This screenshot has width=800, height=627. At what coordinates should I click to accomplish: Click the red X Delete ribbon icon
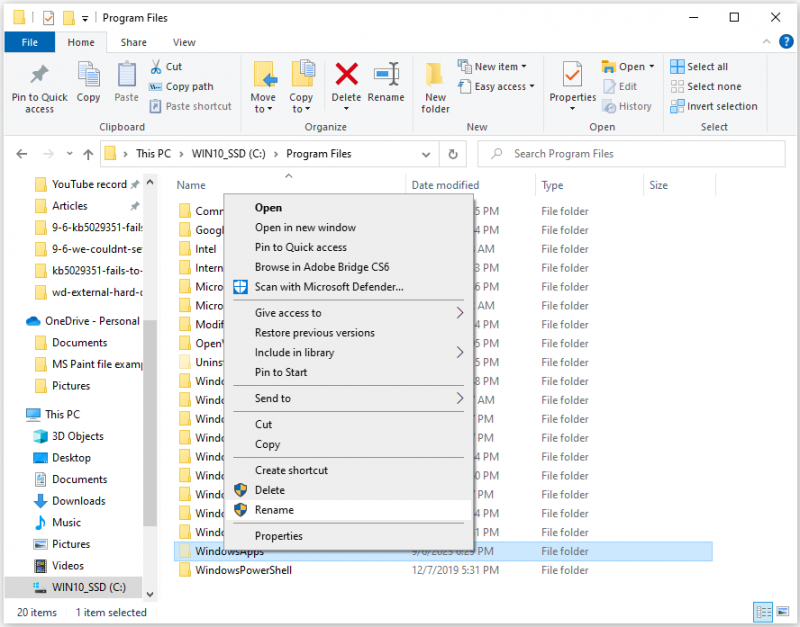[x=346, y=74]
